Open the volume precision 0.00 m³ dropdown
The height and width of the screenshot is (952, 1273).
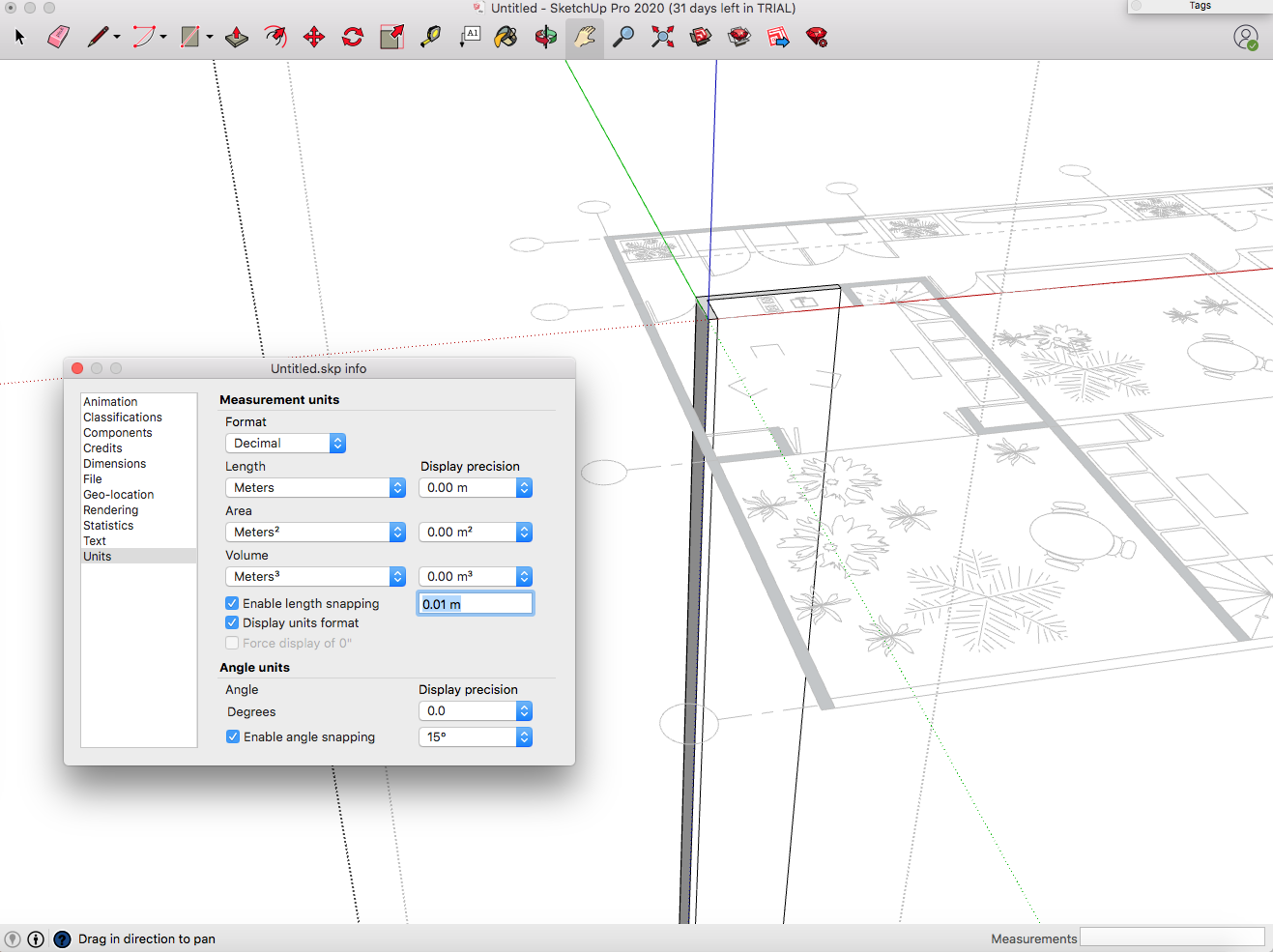[x=476, y=576]
